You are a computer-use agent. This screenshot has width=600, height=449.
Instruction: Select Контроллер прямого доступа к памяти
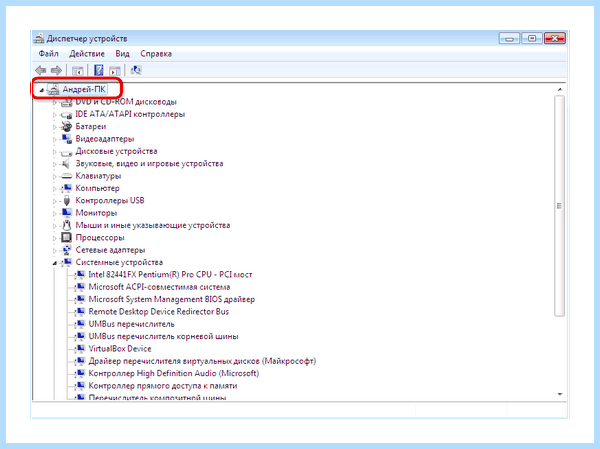163,385
